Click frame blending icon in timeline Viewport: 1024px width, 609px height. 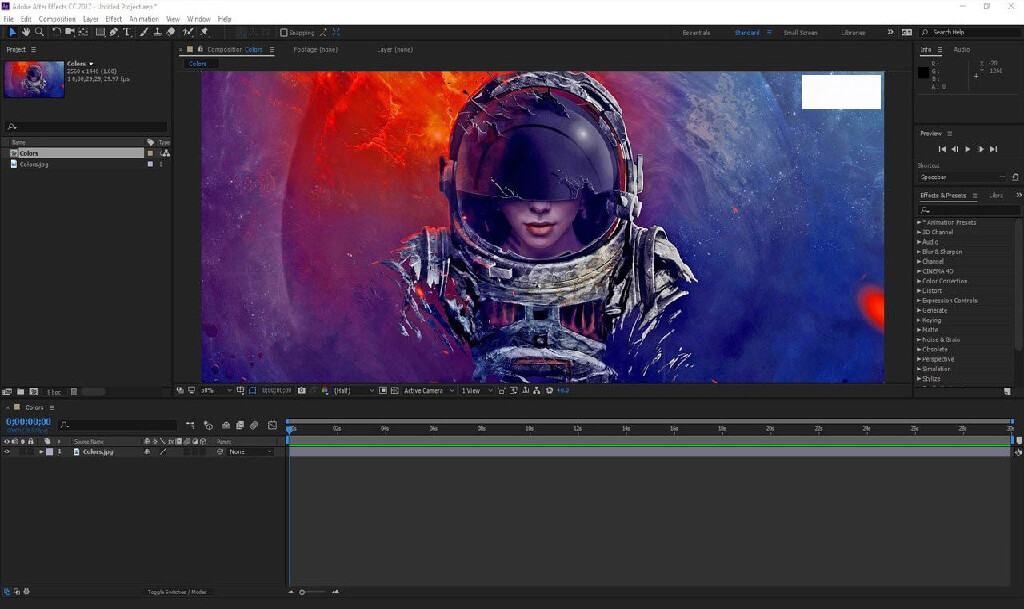click(x=240, y=425)
